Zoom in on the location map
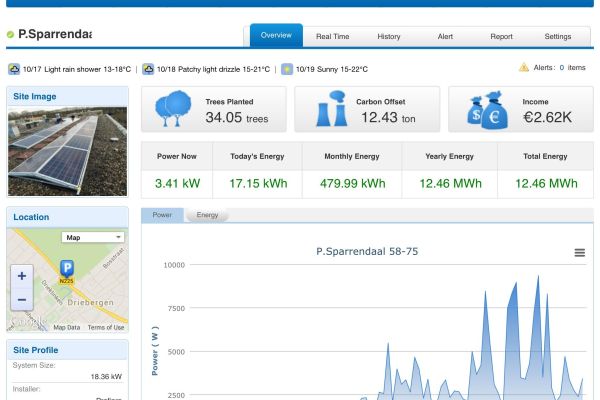The image size is (600, 400). pyautogui.click(x=22, y=275)
